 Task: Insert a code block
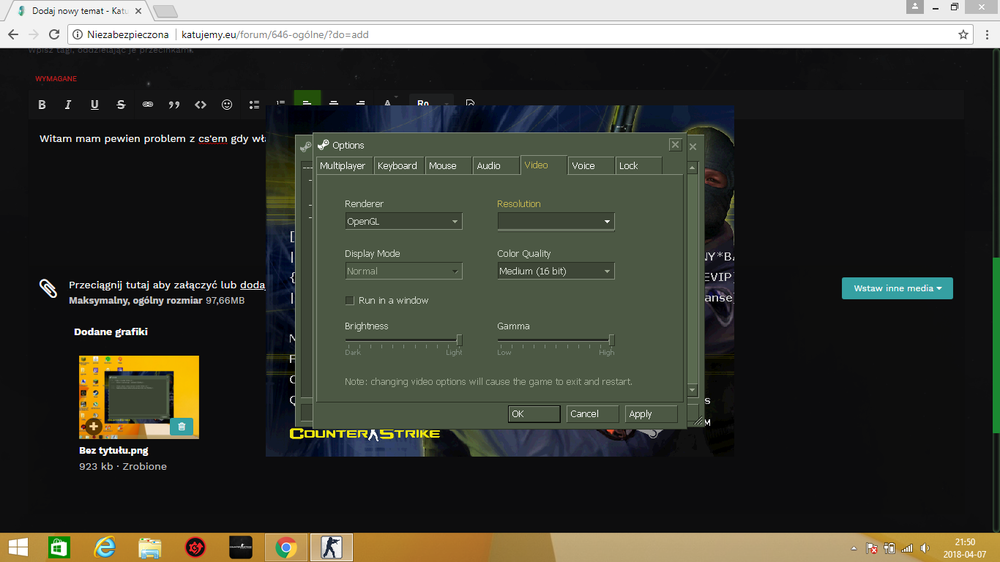click(200, 105)
